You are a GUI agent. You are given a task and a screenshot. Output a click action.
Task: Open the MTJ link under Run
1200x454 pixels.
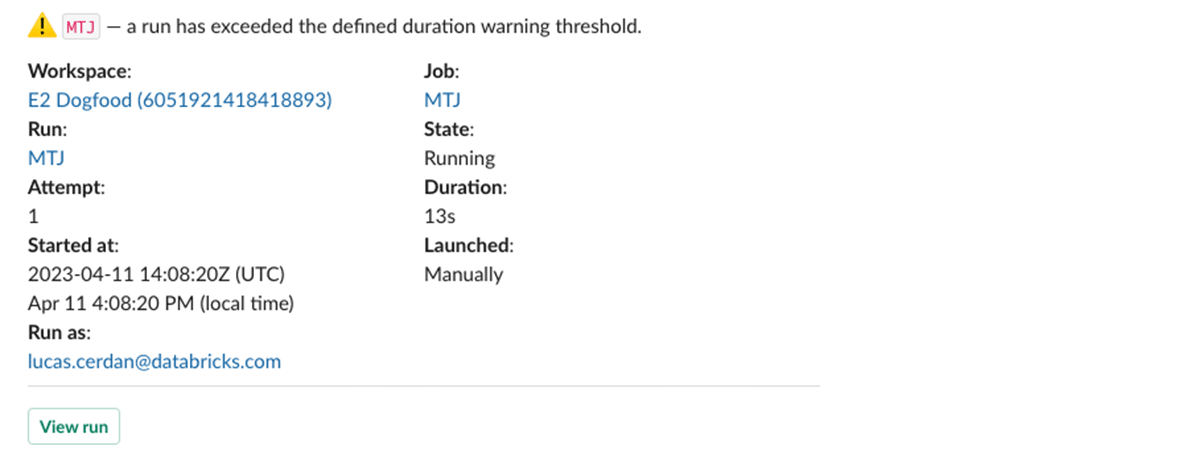pyautogui.click(x=46, y=158)
